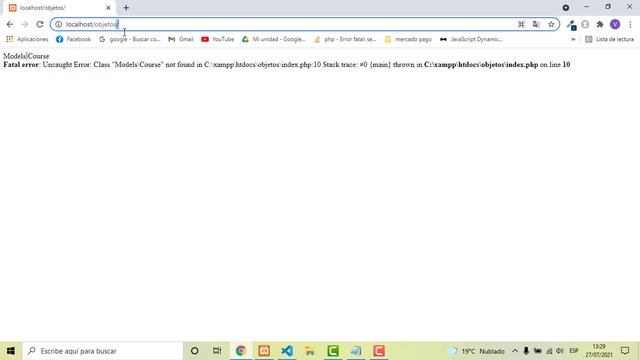Open the Mi unidad - Google bookmark
The image size is (640, 360).
click(x=273, y=39)
